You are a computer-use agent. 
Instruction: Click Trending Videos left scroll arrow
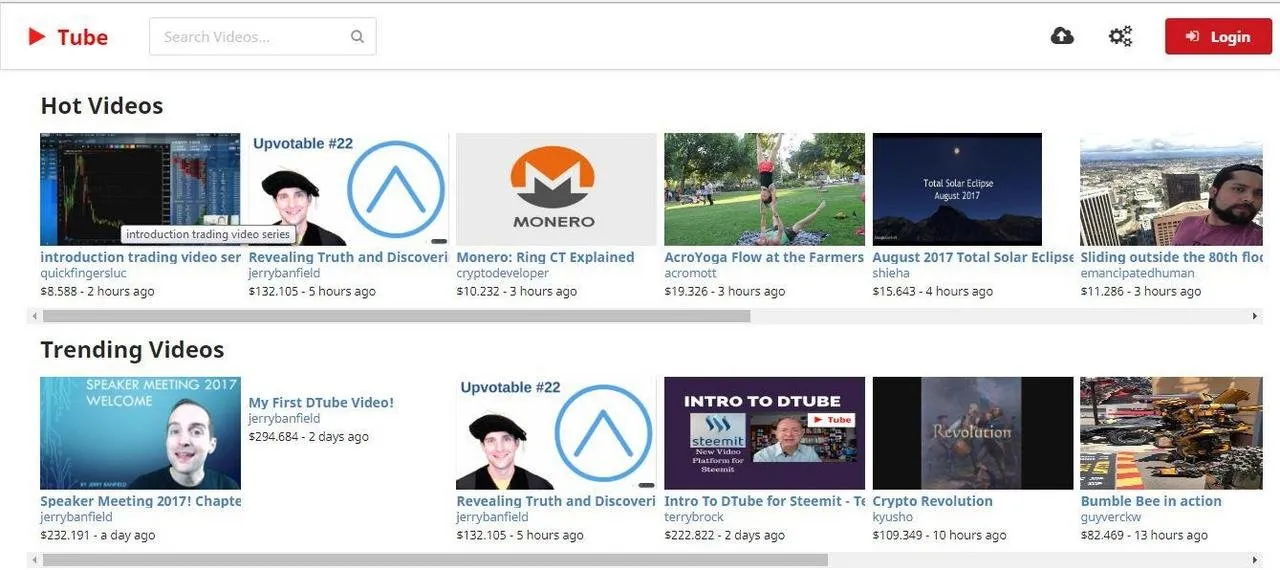click(35, 560)
